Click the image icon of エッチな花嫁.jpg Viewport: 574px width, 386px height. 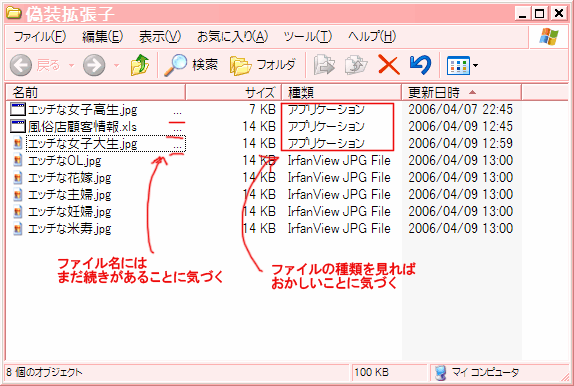coord(18,178)
